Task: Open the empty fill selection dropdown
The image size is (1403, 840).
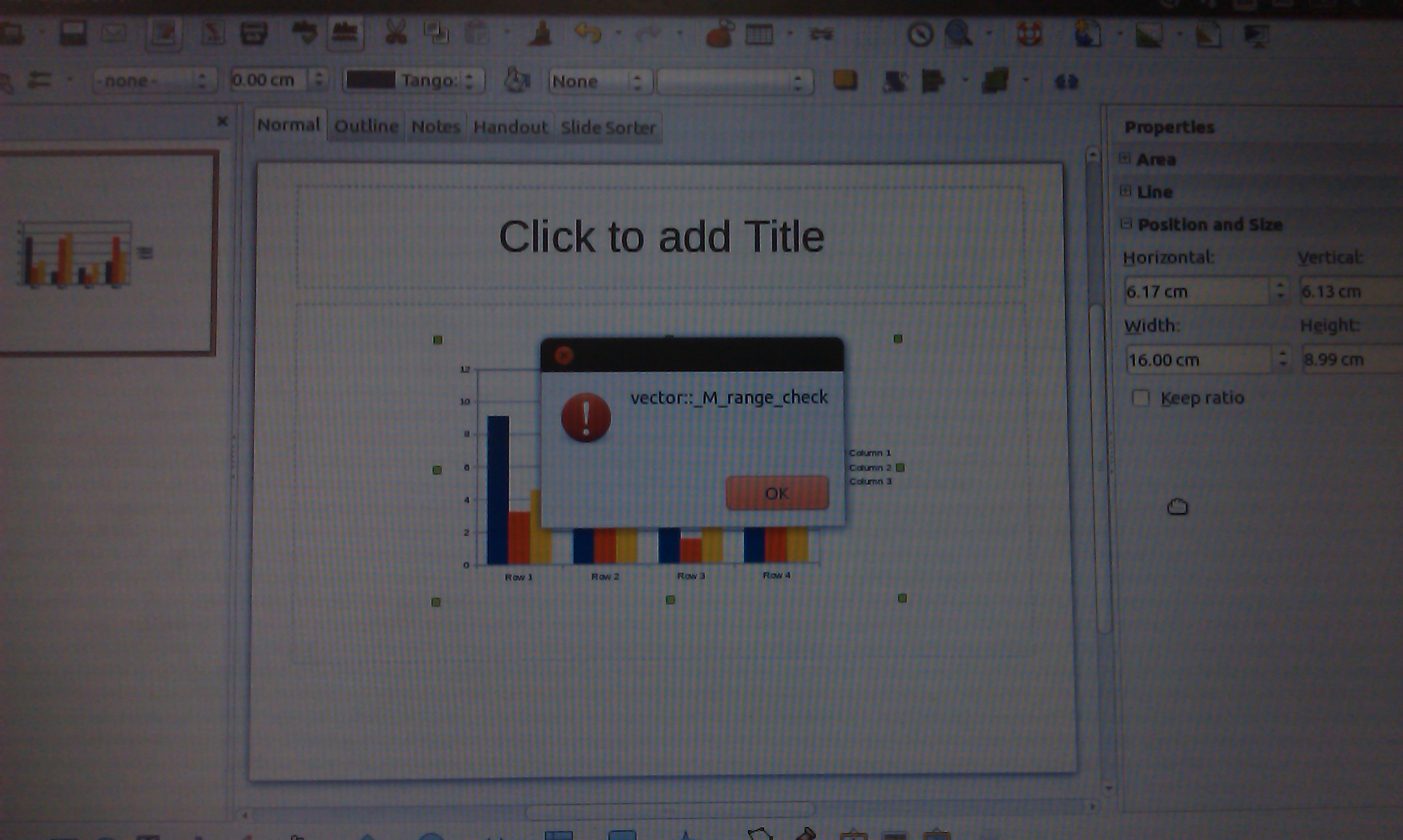Action: click(735, 82)
